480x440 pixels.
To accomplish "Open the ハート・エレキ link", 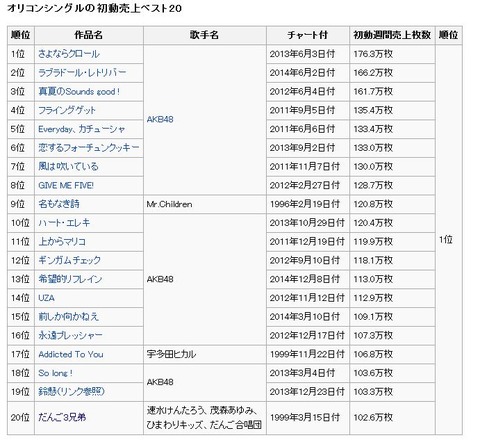I will point(64,223).
